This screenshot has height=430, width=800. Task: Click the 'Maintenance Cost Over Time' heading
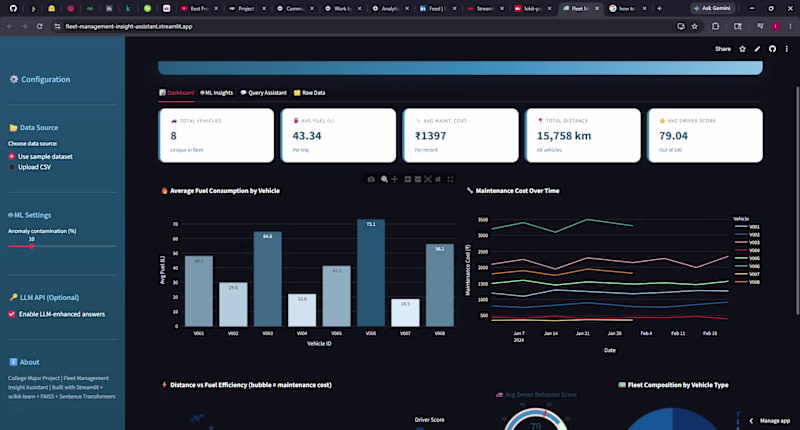[517, 191]
